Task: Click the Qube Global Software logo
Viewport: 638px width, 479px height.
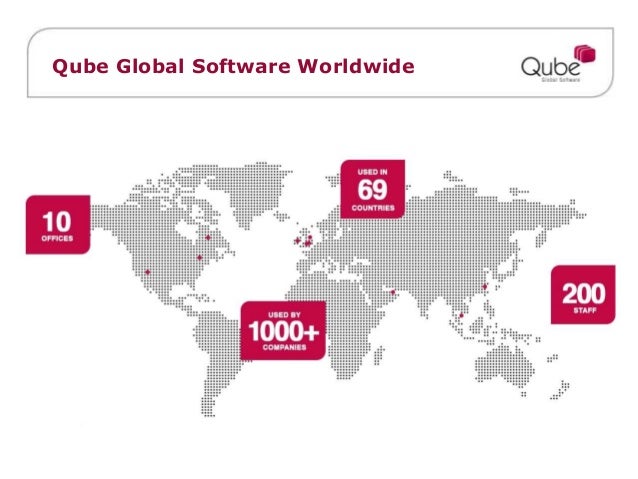Action: pos(558,63)
